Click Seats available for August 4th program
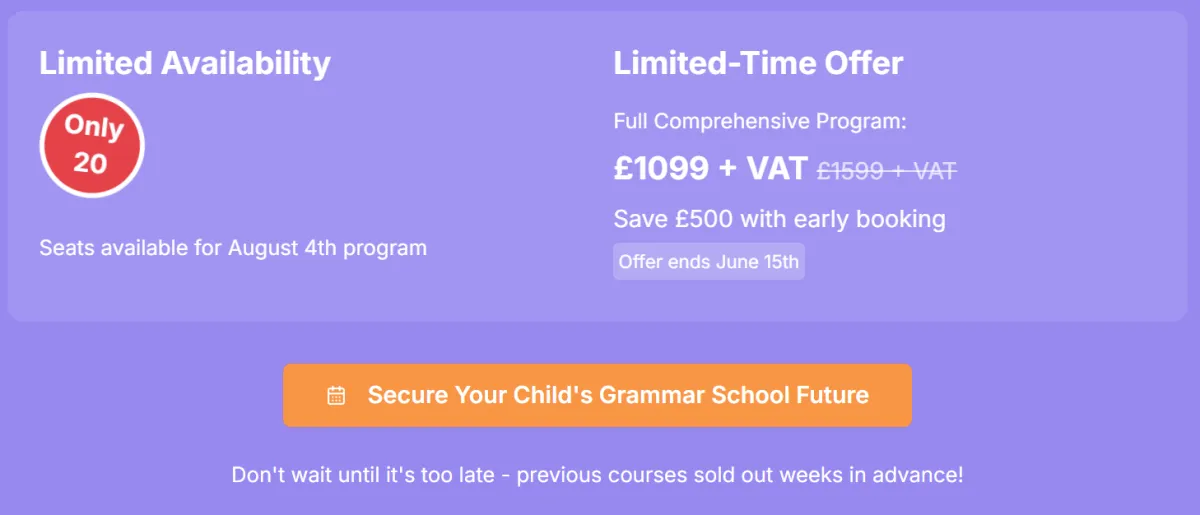 click(x=233, y=247)
